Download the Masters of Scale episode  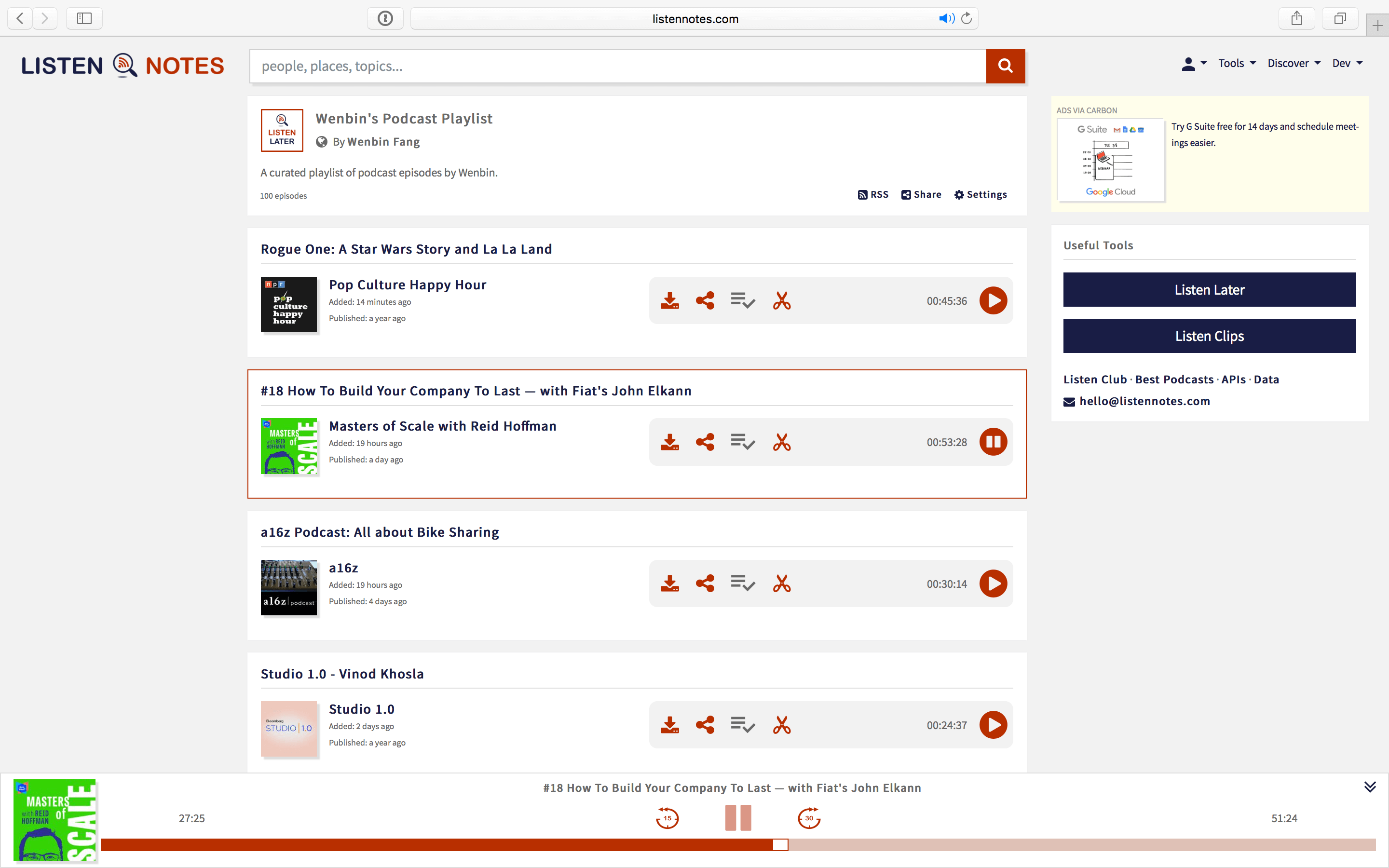pyautogui.click(x=669, y=442)
